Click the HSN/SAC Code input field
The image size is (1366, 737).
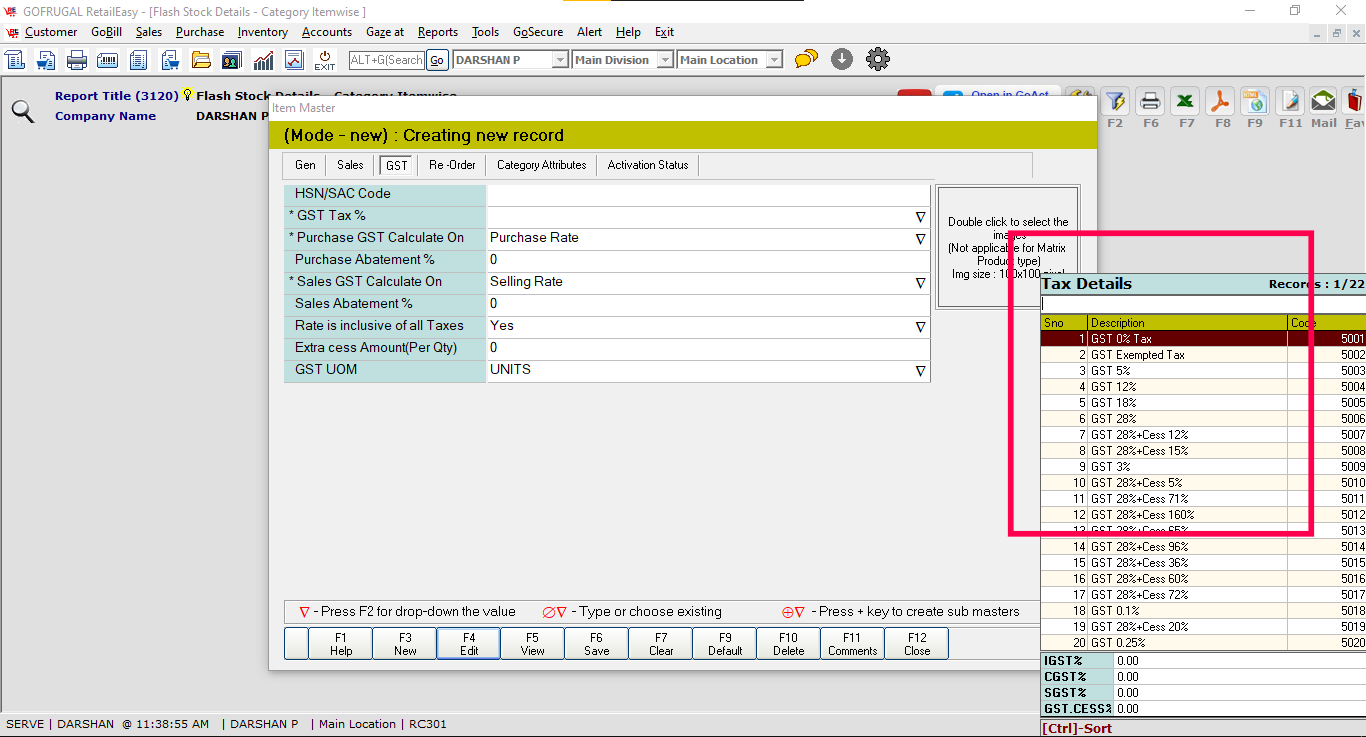707,194
